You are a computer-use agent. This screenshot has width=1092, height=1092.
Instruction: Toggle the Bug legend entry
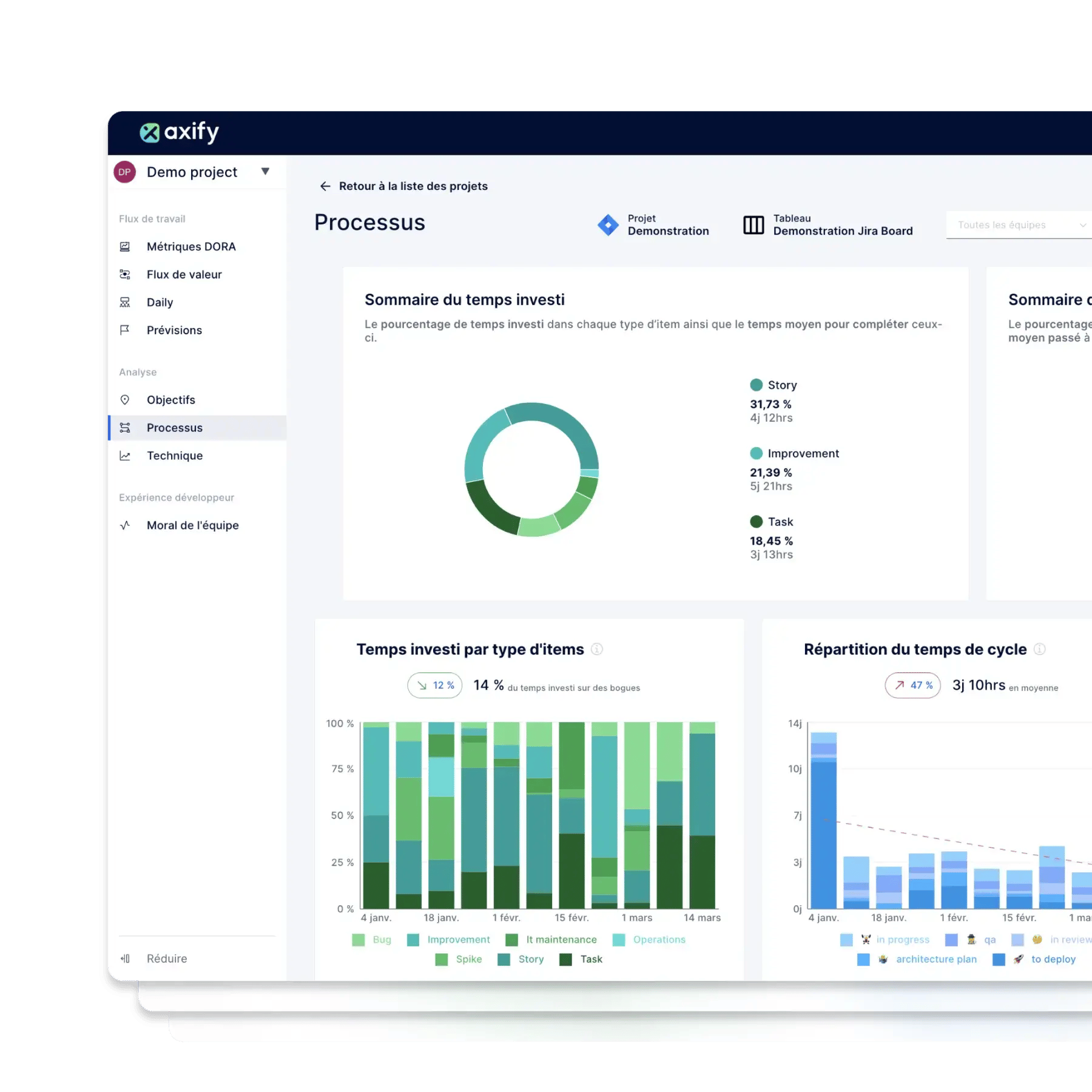(x=370, y=939)
